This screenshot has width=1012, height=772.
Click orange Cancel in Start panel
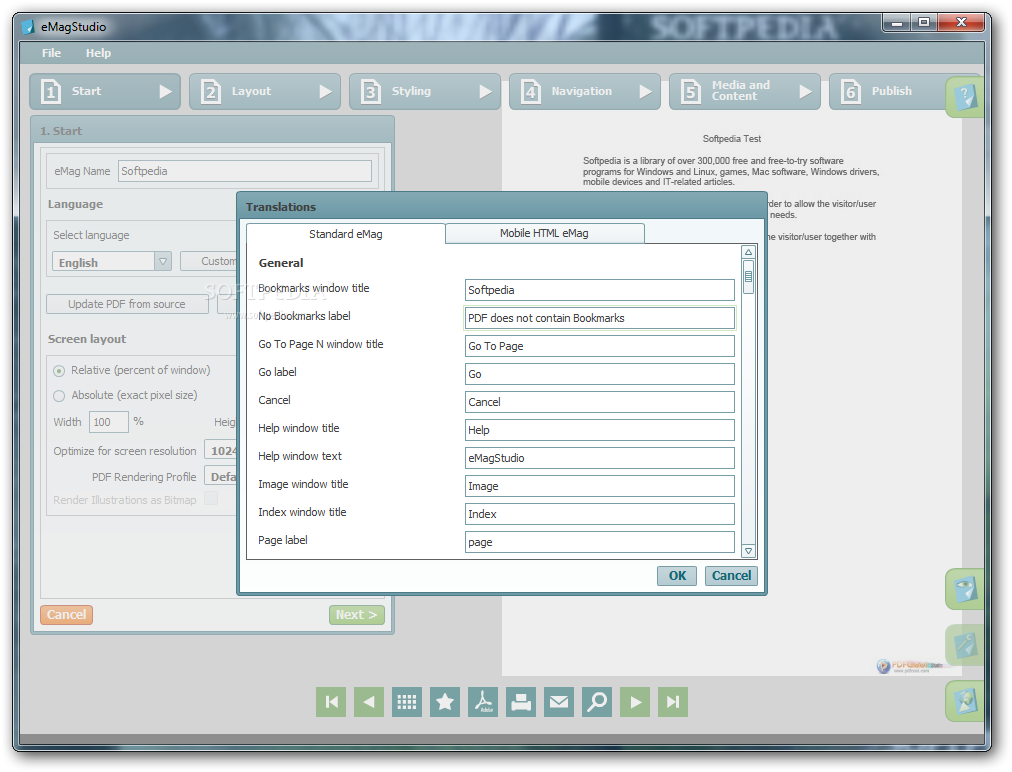pyautogui.click(x=66, y=615)
